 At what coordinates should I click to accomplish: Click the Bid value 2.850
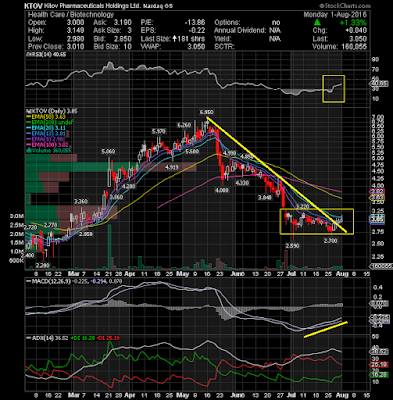click(122, 39)
